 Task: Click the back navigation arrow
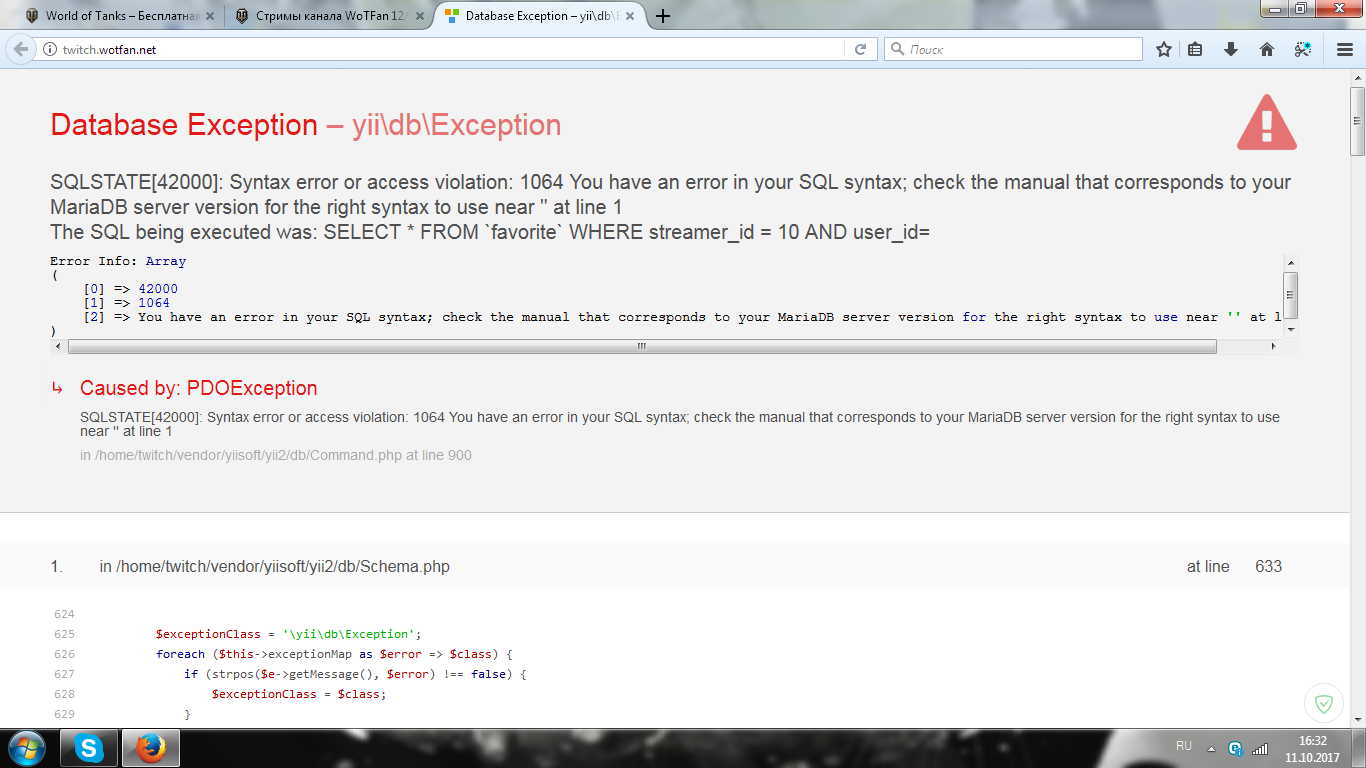coord(21,49)
